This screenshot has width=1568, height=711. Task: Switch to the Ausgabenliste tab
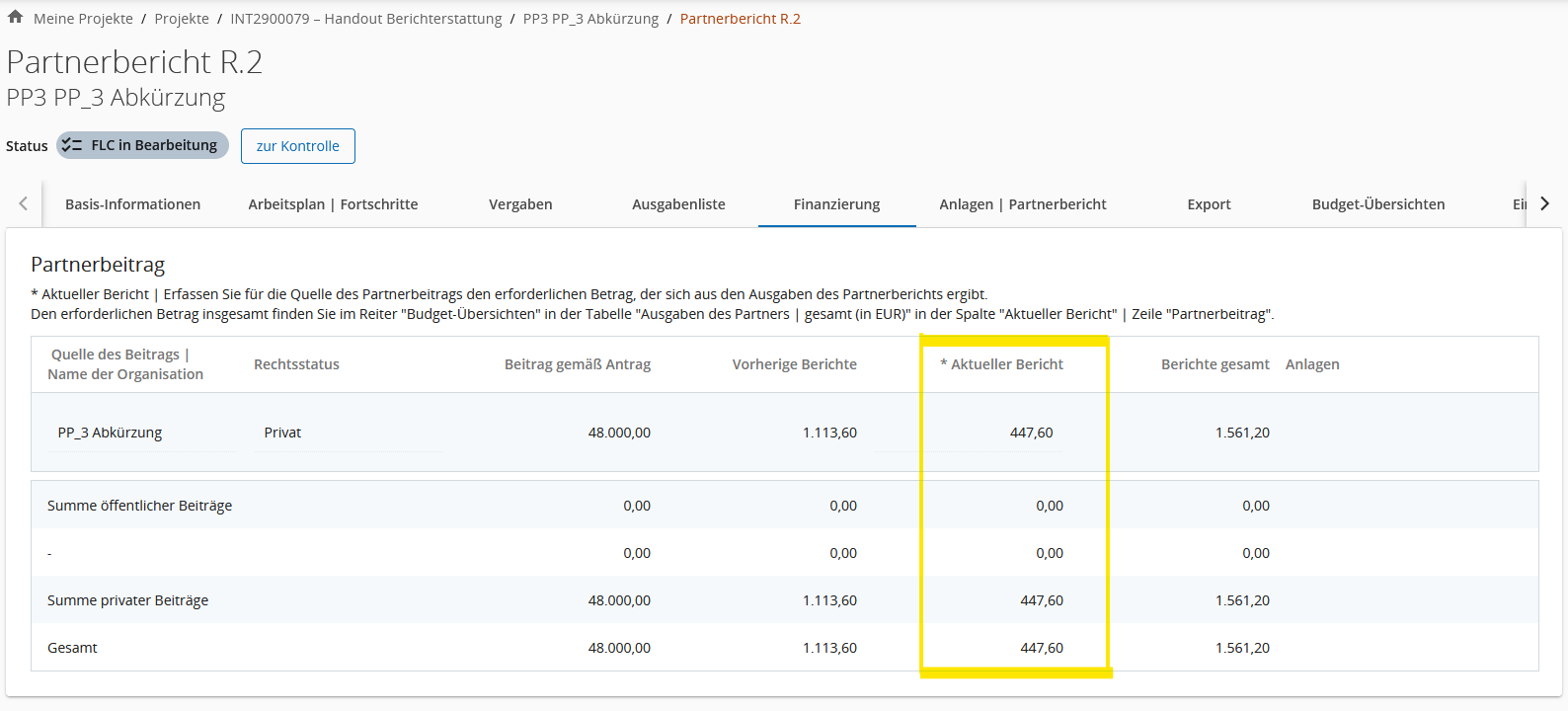678,204
